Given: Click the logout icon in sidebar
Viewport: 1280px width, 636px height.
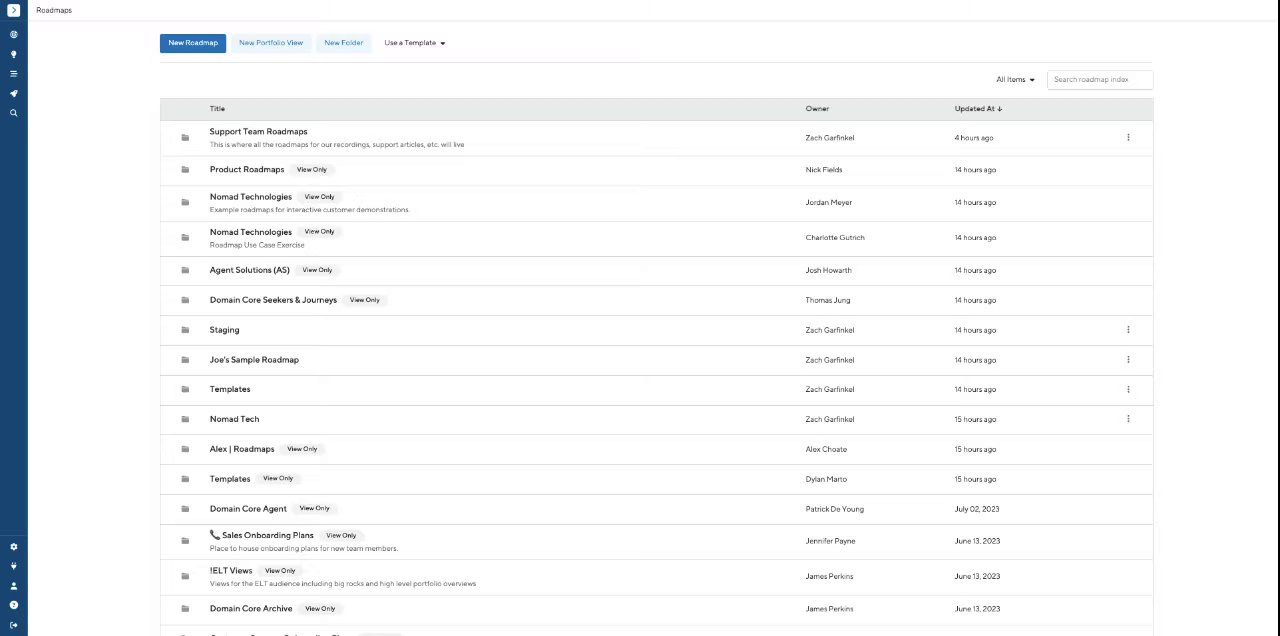Looking at the screenshot, I should pos(14,625).
